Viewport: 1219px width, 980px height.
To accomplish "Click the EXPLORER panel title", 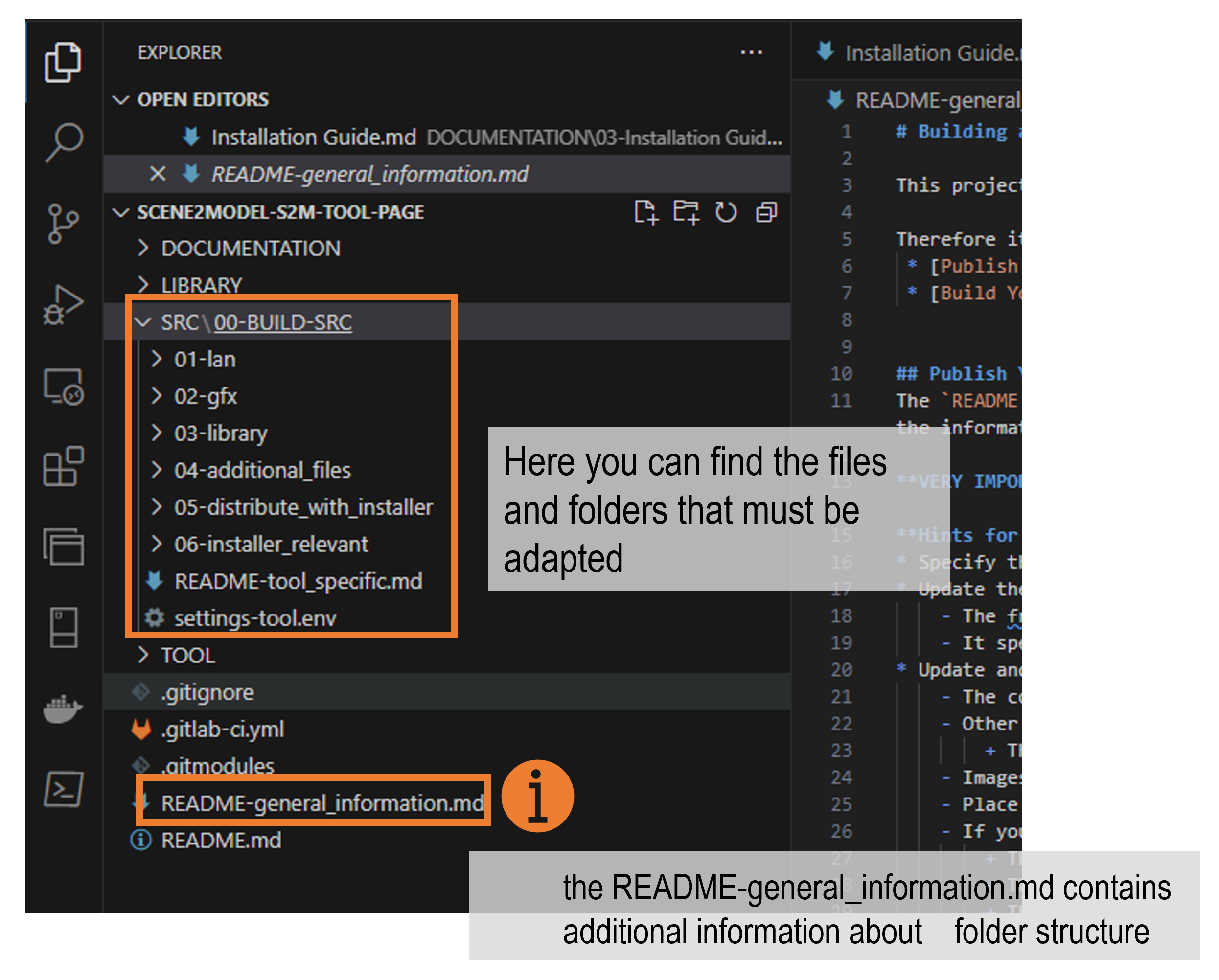I will coord(180,52).
